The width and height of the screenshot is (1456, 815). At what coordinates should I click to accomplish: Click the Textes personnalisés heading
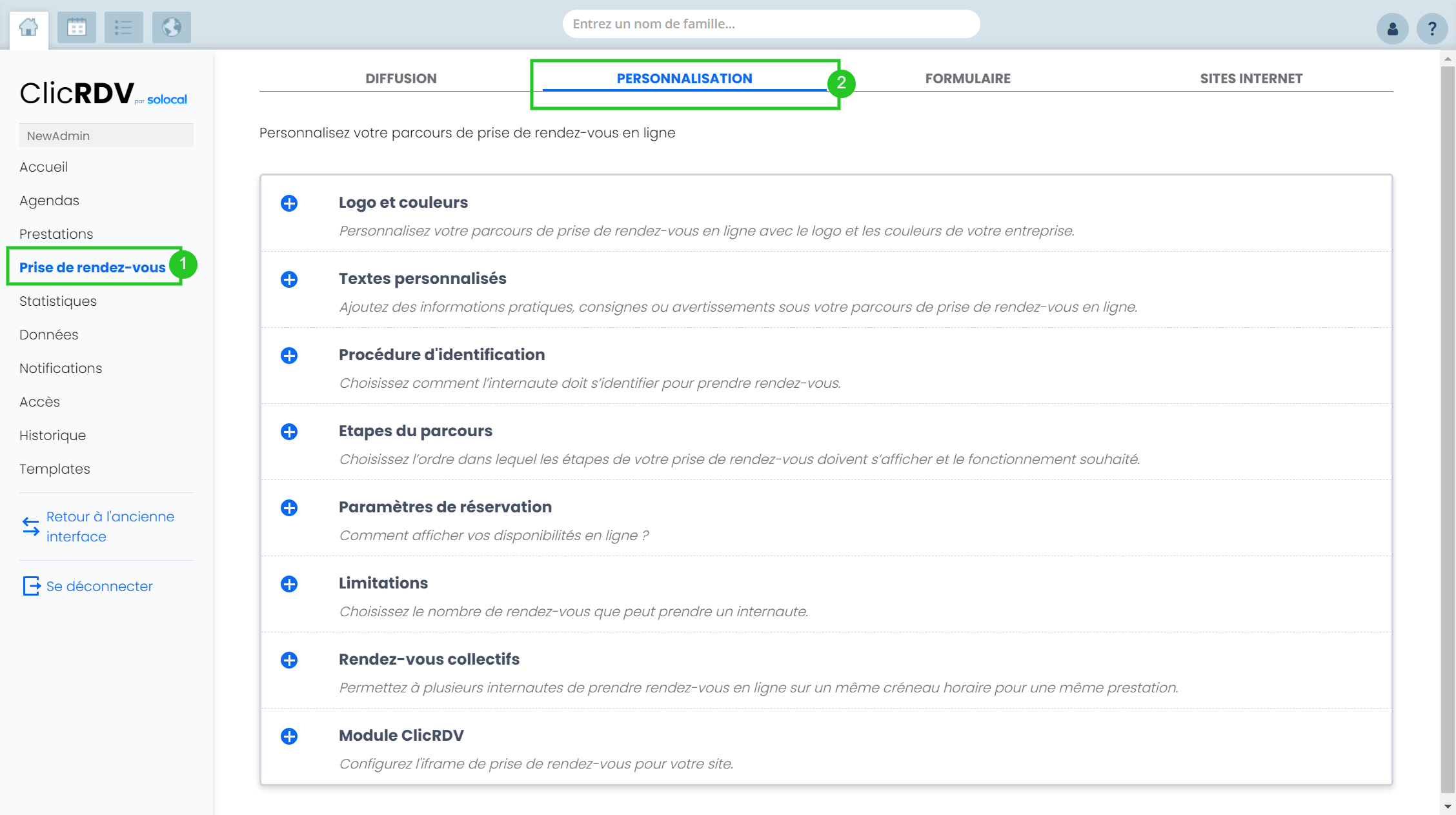pyautogui.click(x=423, y=279)
